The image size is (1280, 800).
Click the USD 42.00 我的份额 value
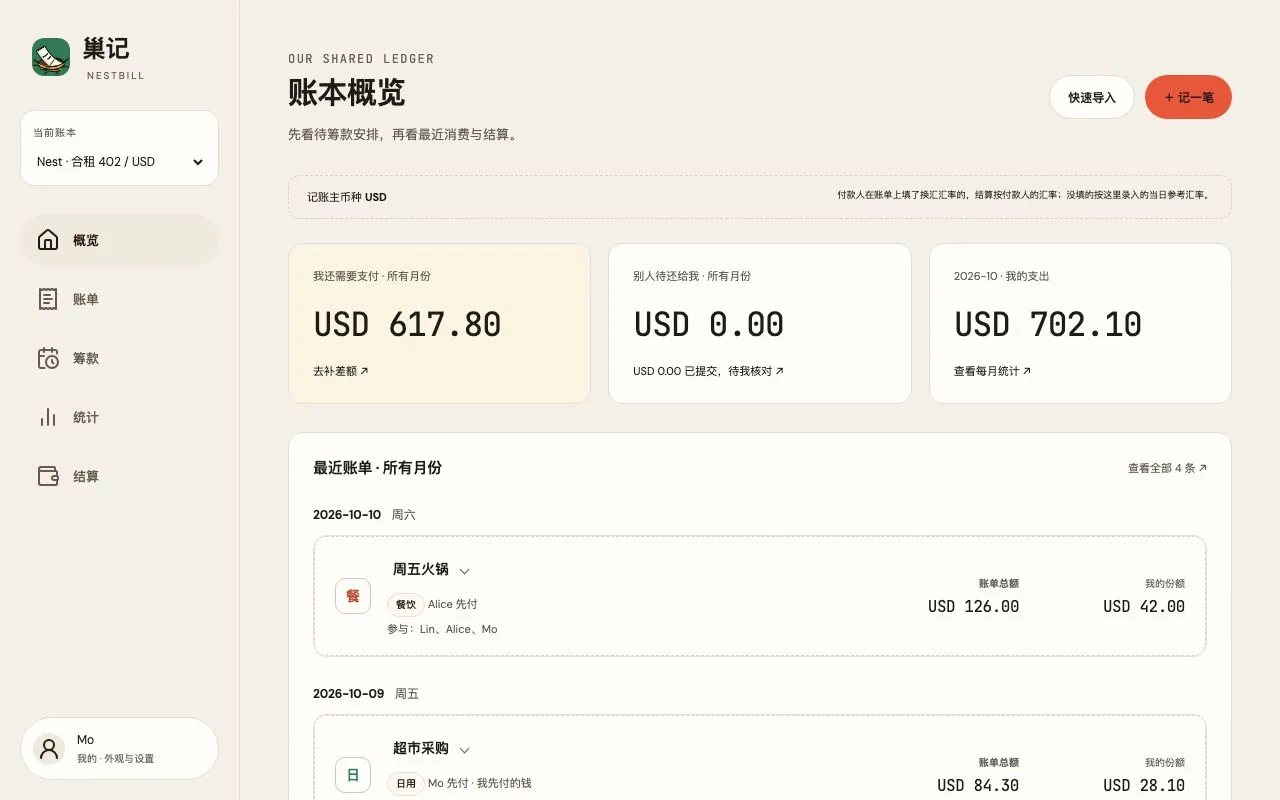(1144, 606)
